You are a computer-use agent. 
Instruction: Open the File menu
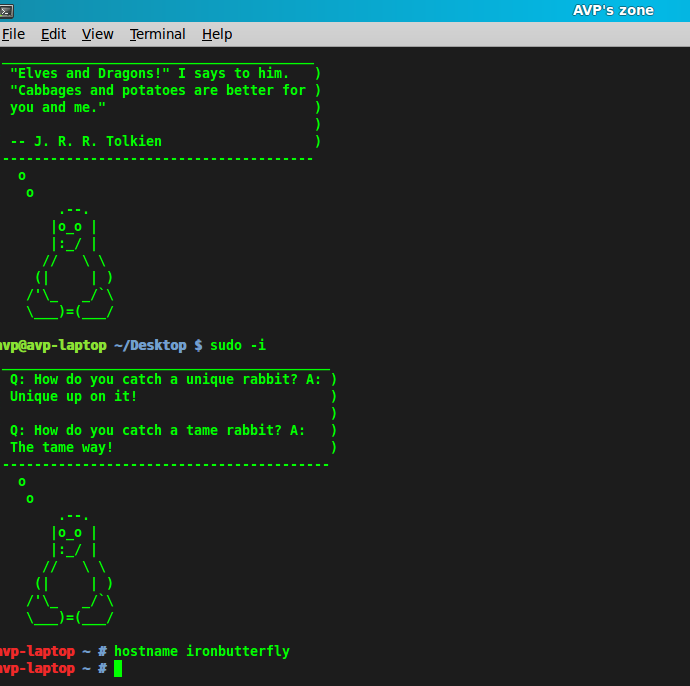point(13,34)
